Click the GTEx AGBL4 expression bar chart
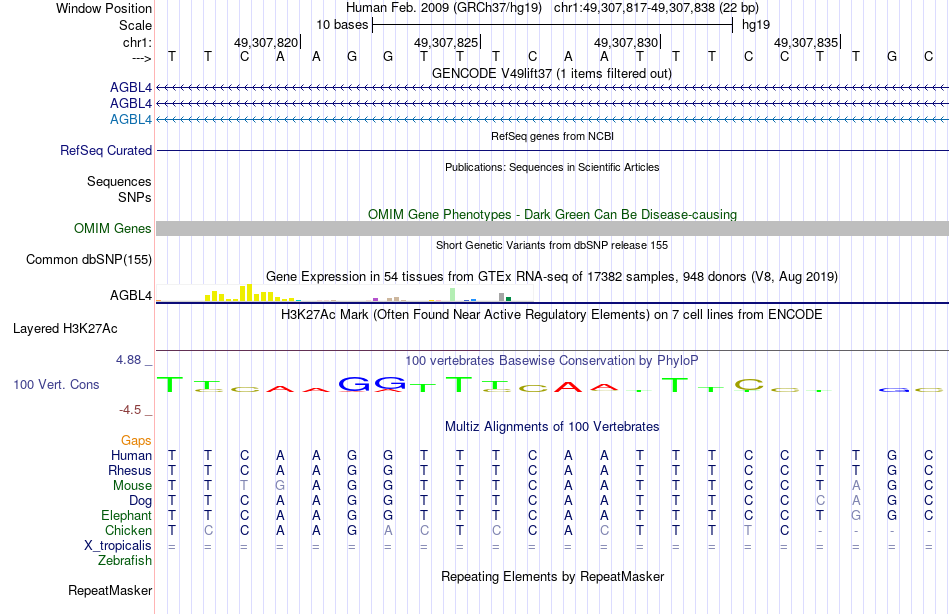This screenshot has height=614, width=950. tap(345, 294)
